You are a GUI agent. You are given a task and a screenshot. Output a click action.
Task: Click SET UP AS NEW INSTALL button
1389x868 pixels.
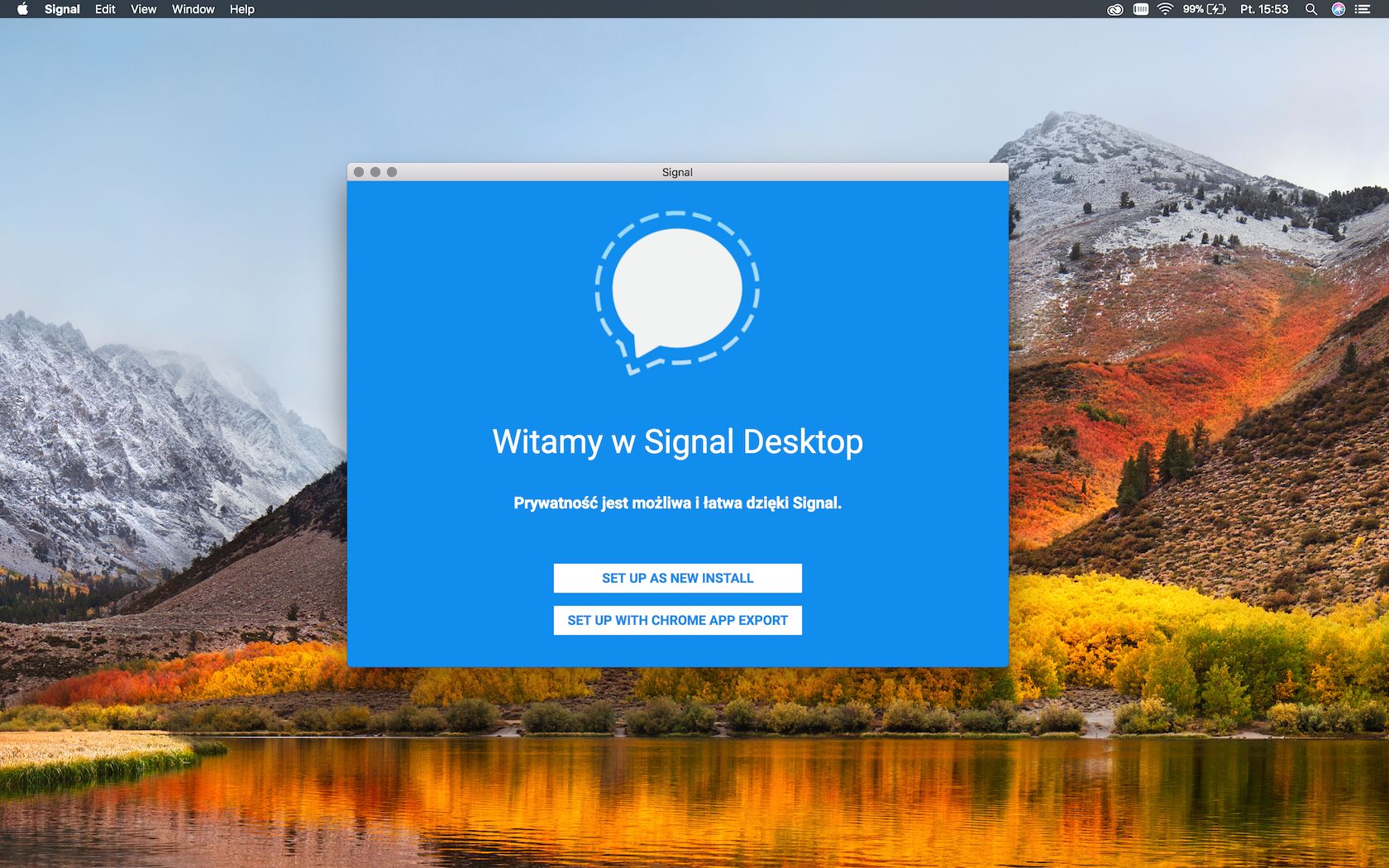(677, 578)
